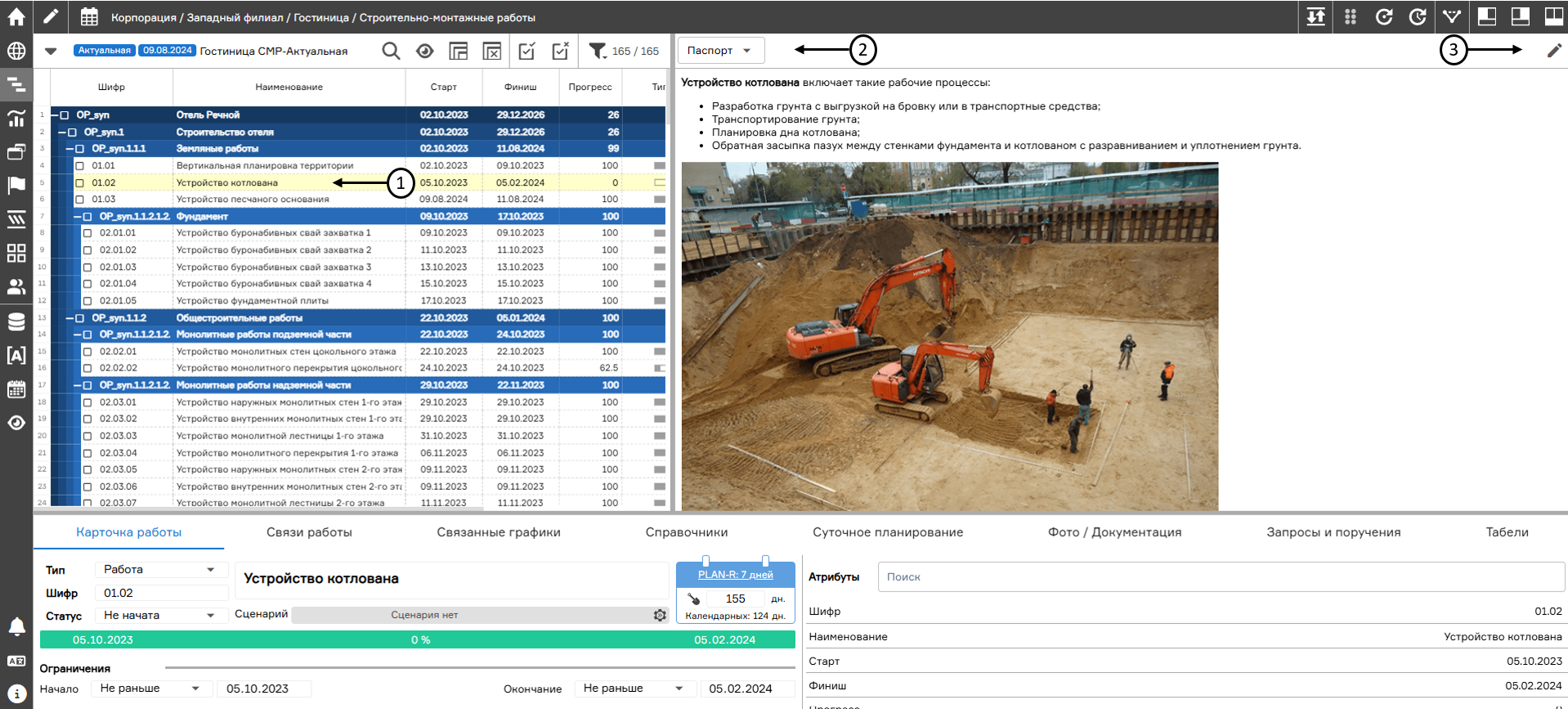Collapse the Фундамент group

(78, 217)
